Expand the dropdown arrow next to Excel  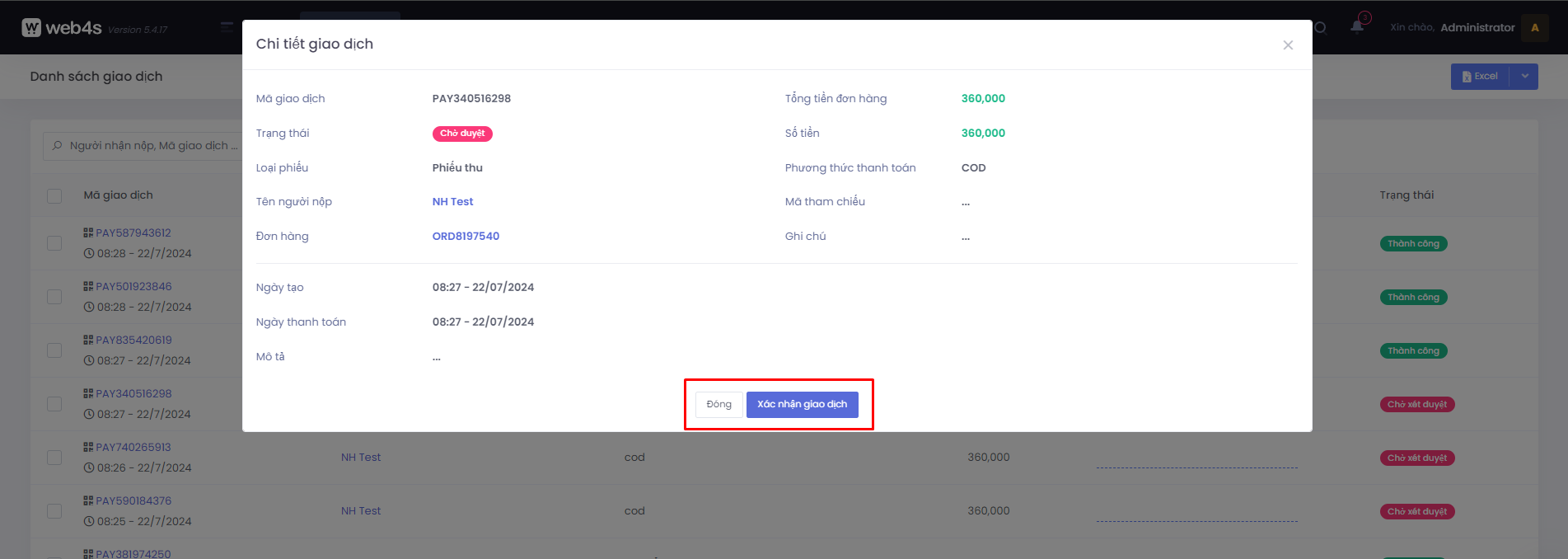tap(1524, 76)
